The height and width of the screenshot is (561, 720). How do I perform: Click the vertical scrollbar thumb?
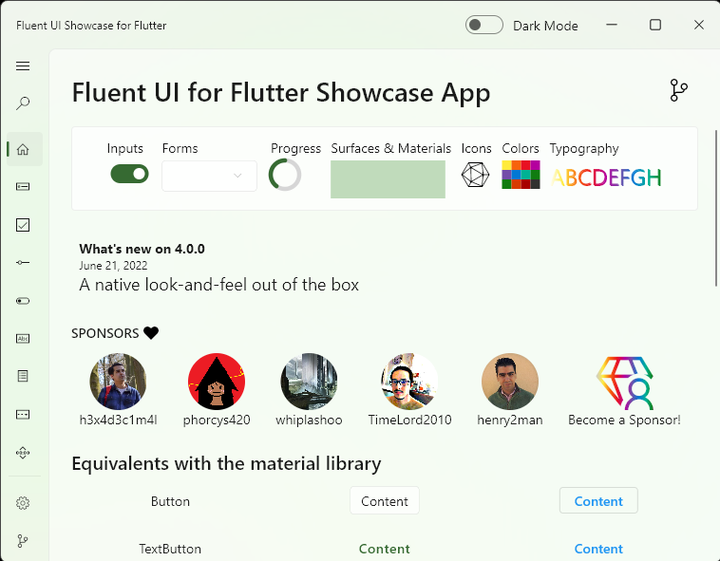tap(716, 208)
